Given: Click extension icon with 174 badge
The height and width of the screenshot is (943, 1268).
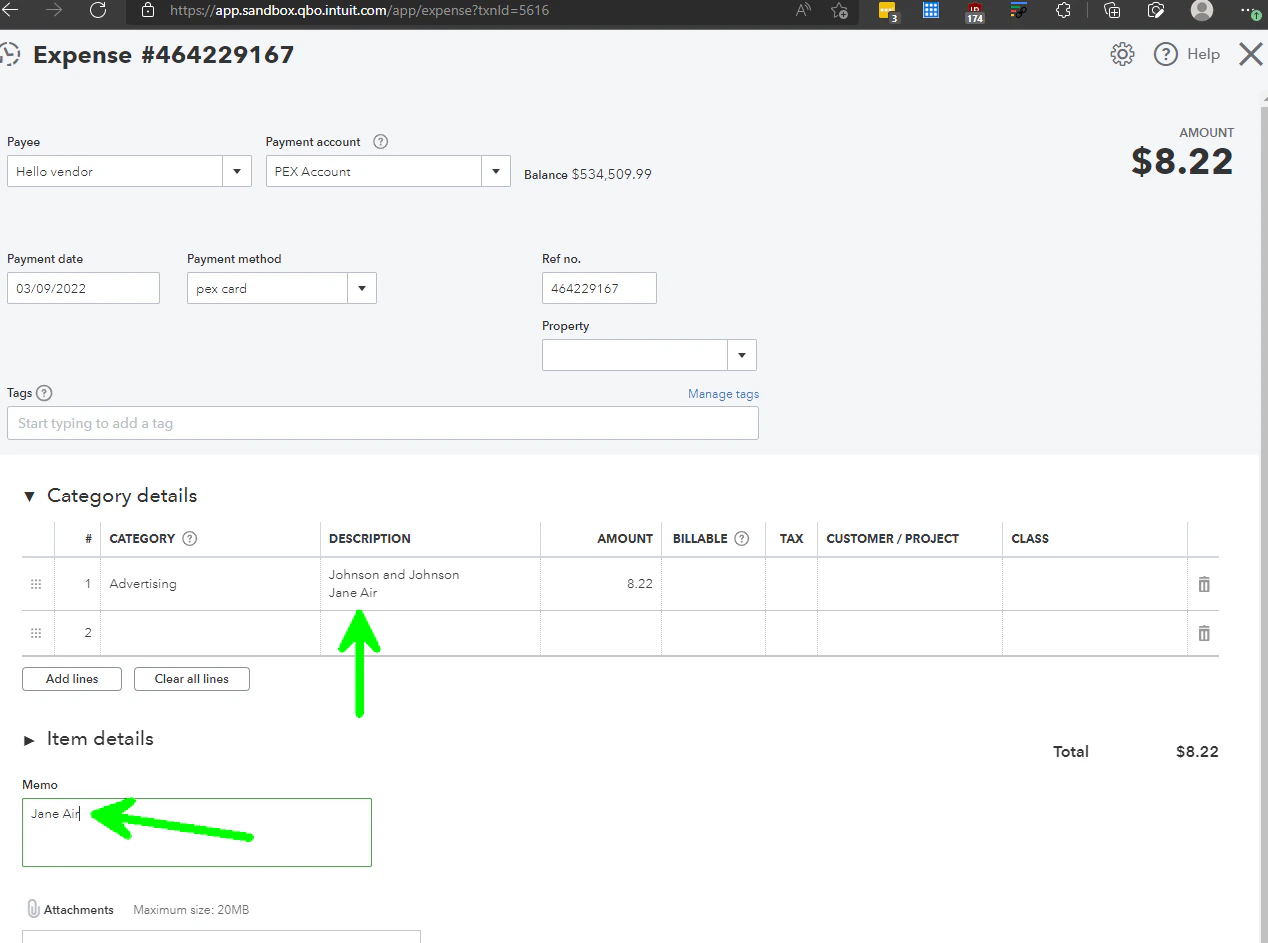Looking at the screenshot, I should 974,11.
